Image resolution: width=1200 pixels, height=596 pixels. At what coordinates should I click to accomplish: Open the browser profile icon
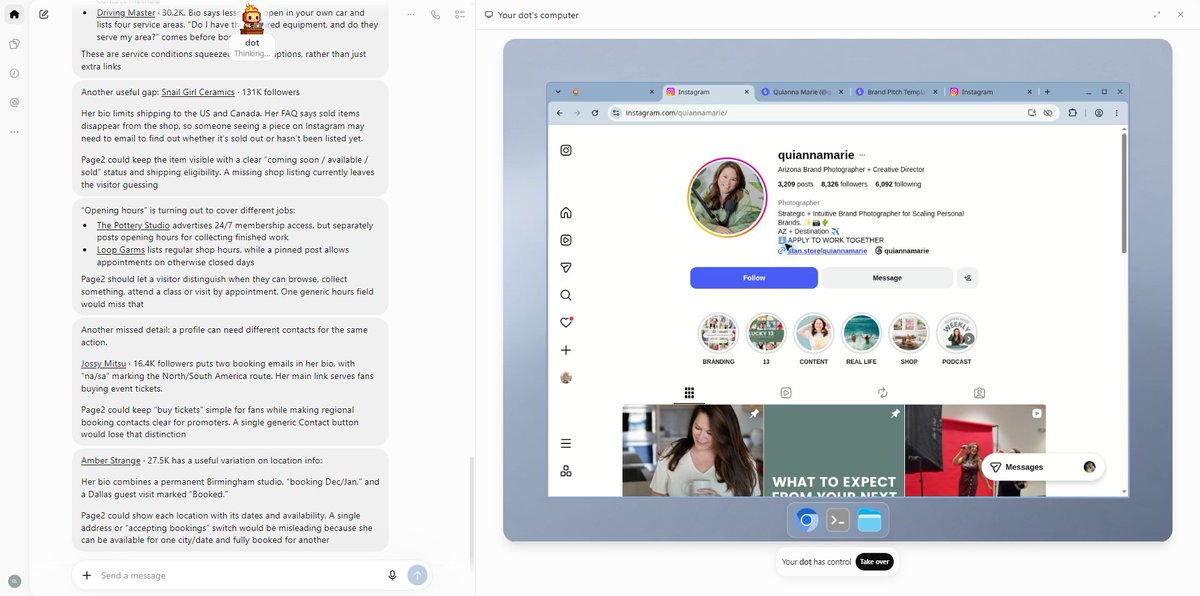1098,113
